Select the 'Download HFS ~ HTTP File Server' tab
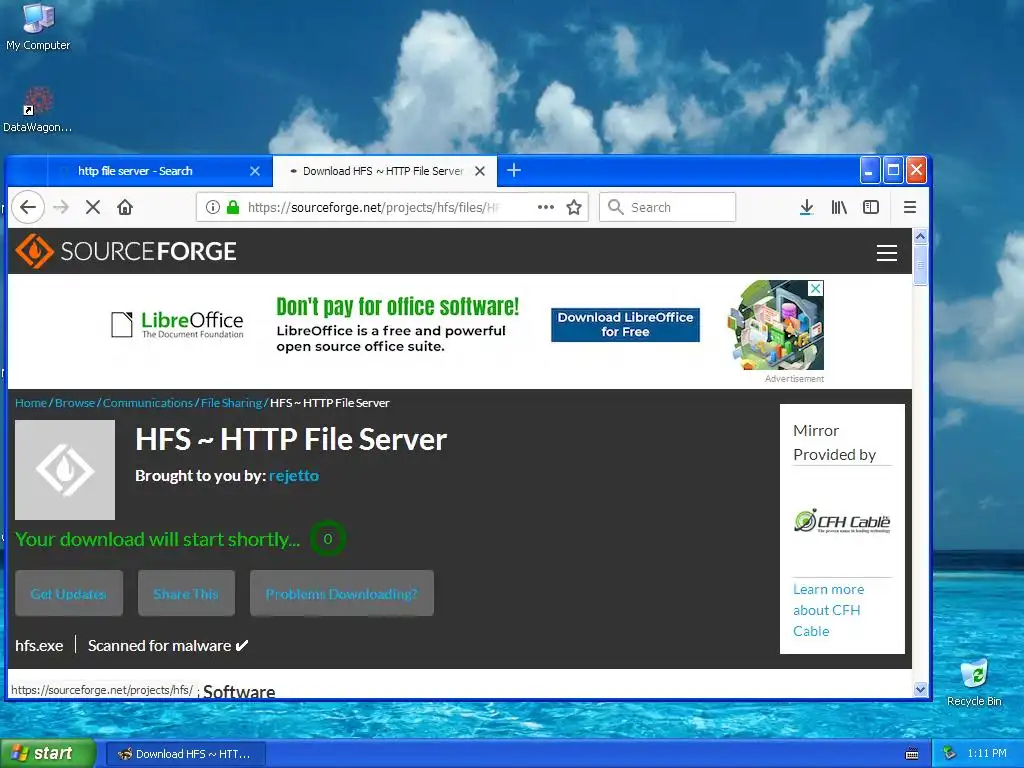Screen dimensions: 1024x768 click(x=385, y=171)
